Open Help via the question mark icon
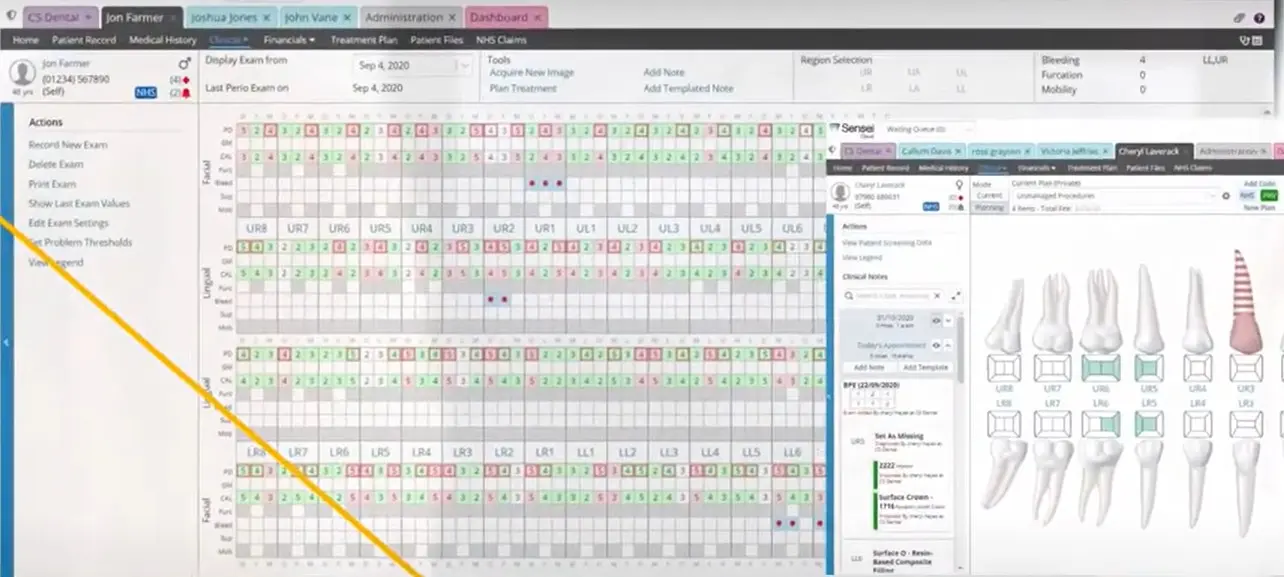The width and height of the screenshot is (1284, 577). pos(1259,17)
